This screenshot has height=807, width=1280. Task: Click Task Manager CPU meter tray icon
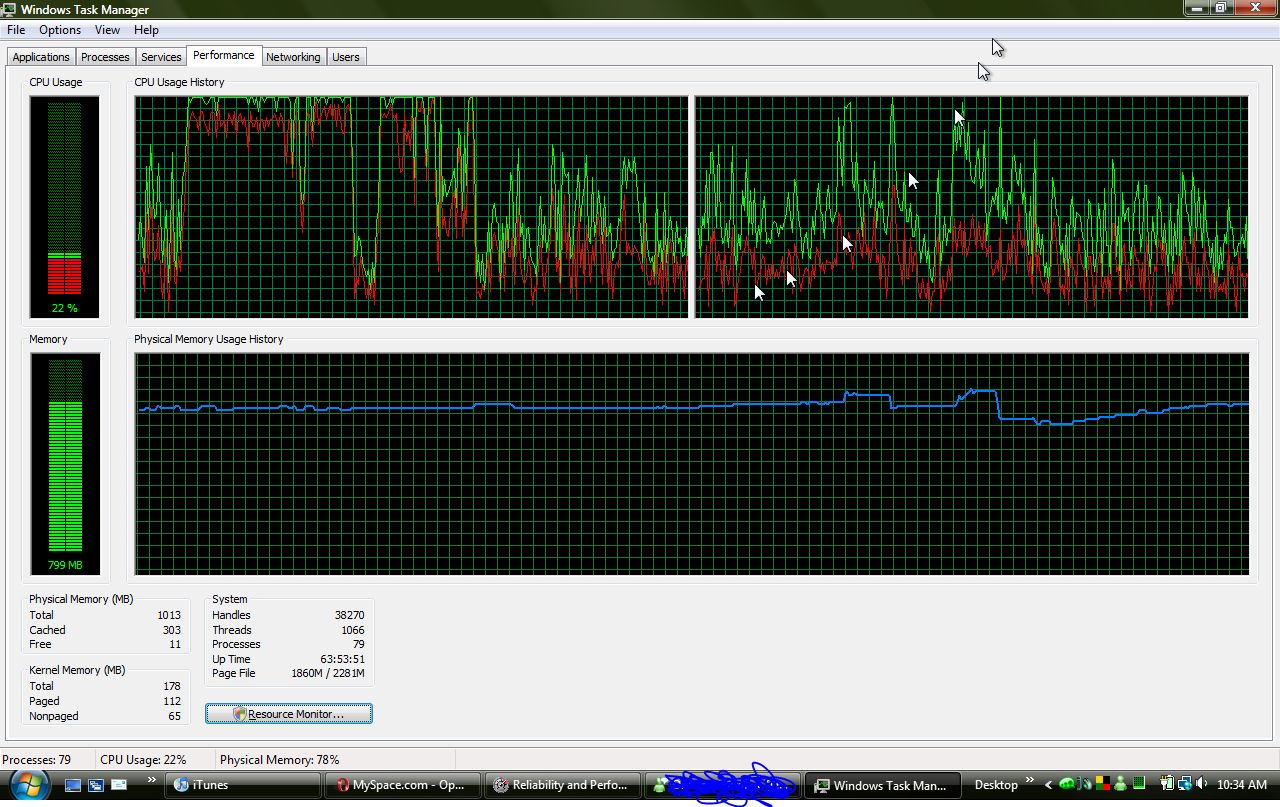point(1139,783)
